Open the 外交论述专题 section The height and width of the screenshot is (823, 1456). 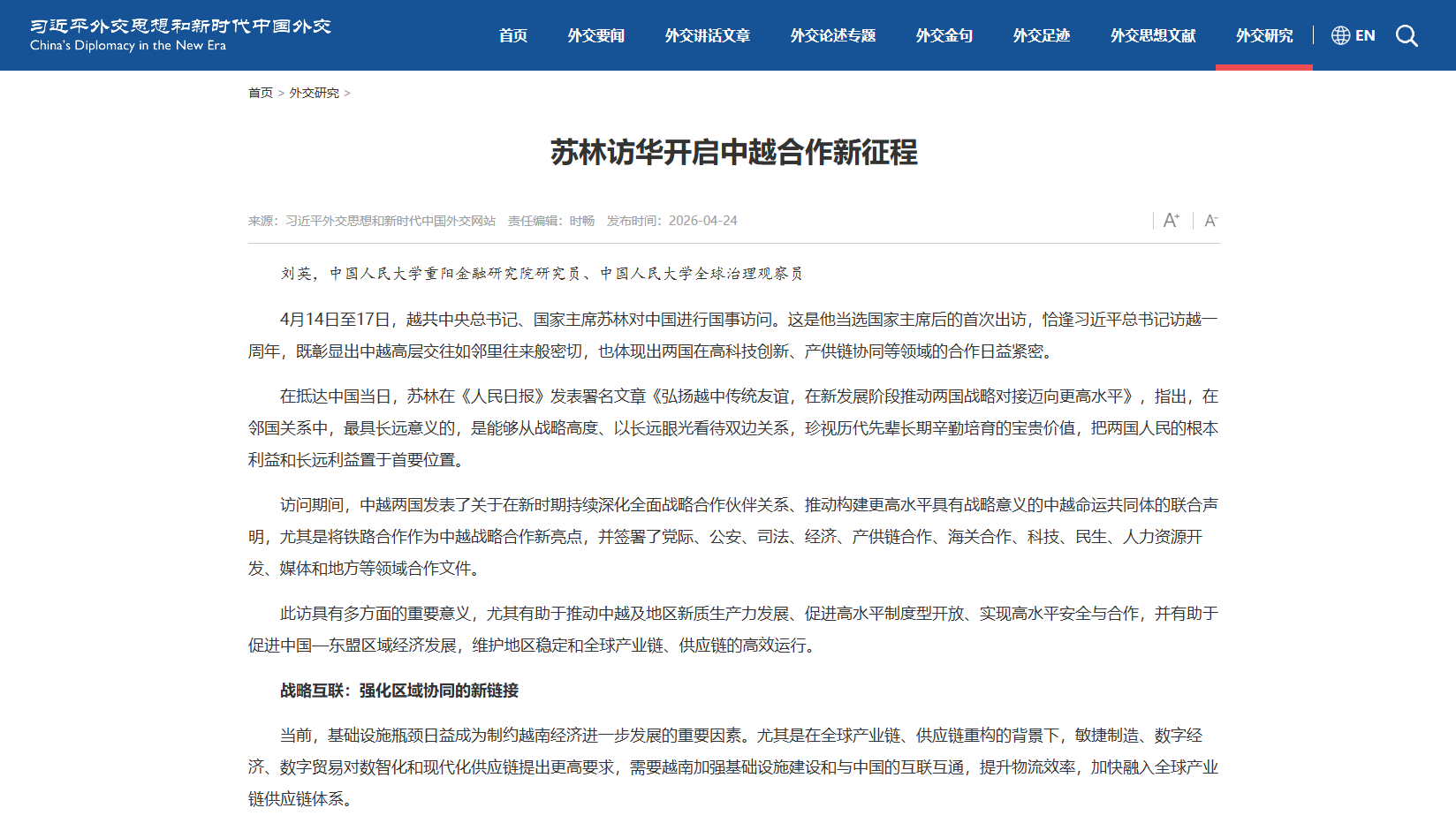tap(832, 35)
